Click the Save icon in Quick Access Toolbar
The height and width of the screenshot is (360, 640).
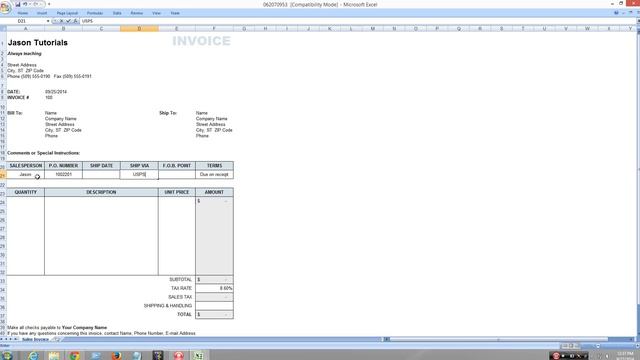coord(18,4)
